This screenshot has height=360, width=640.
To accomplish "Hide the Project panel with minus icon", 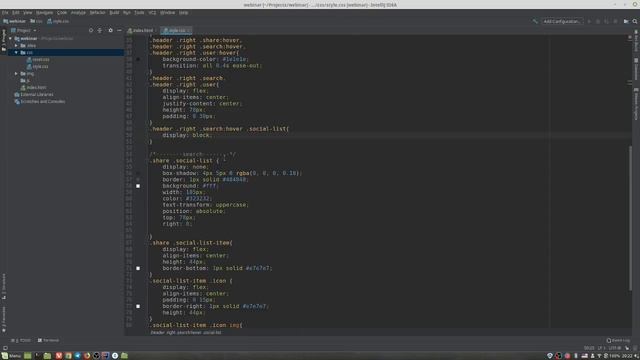I will tap(119, 30).
